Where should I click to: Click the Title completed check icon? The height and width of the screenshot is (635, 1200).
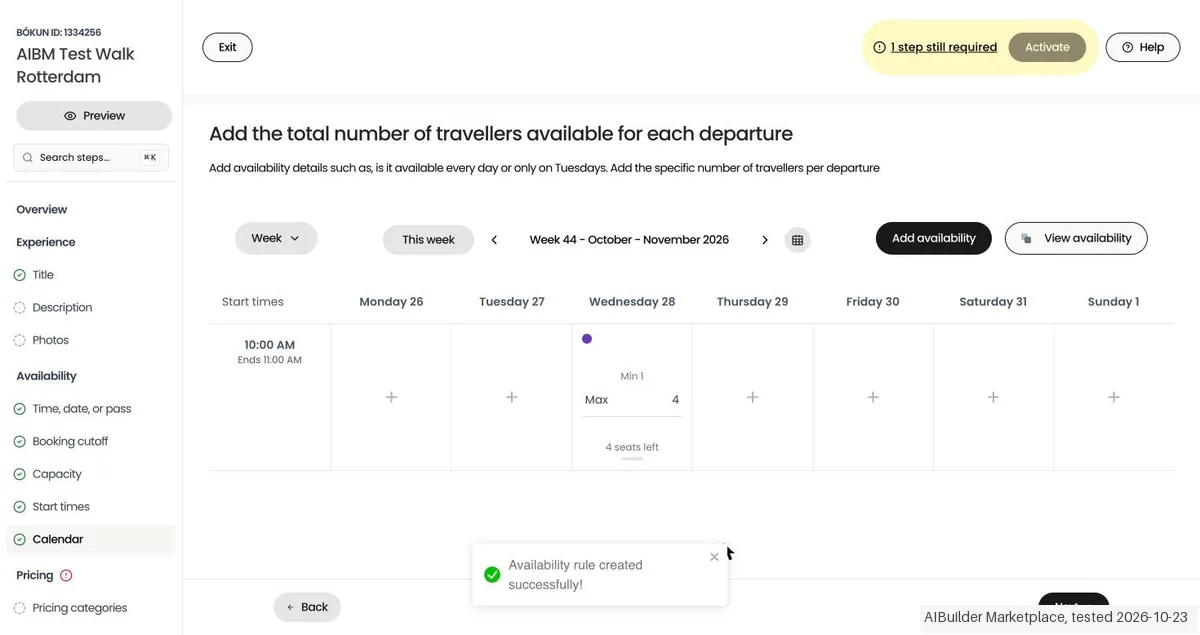click(20, 275)
